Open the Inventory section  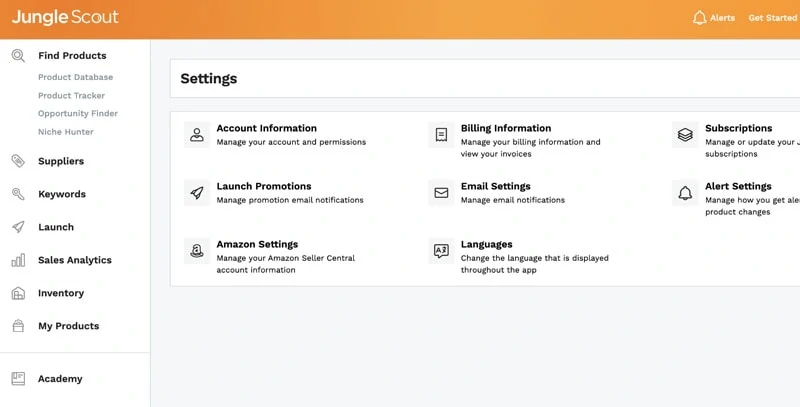[x=61, y=293]
